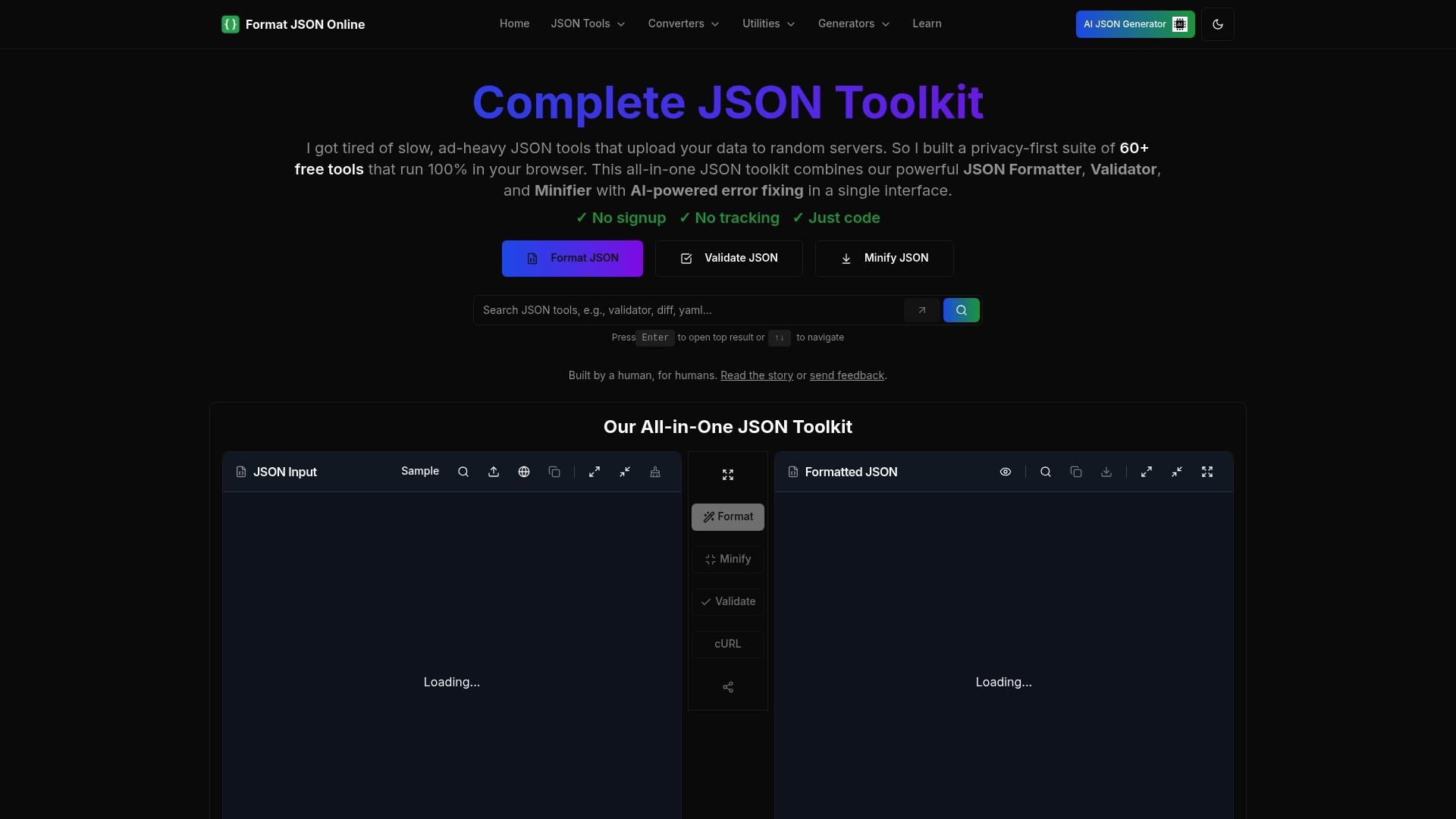This screenshot has height=819, width=1456.
Task: Click the Format JSON Online logo icon
Action: [231, 24]
